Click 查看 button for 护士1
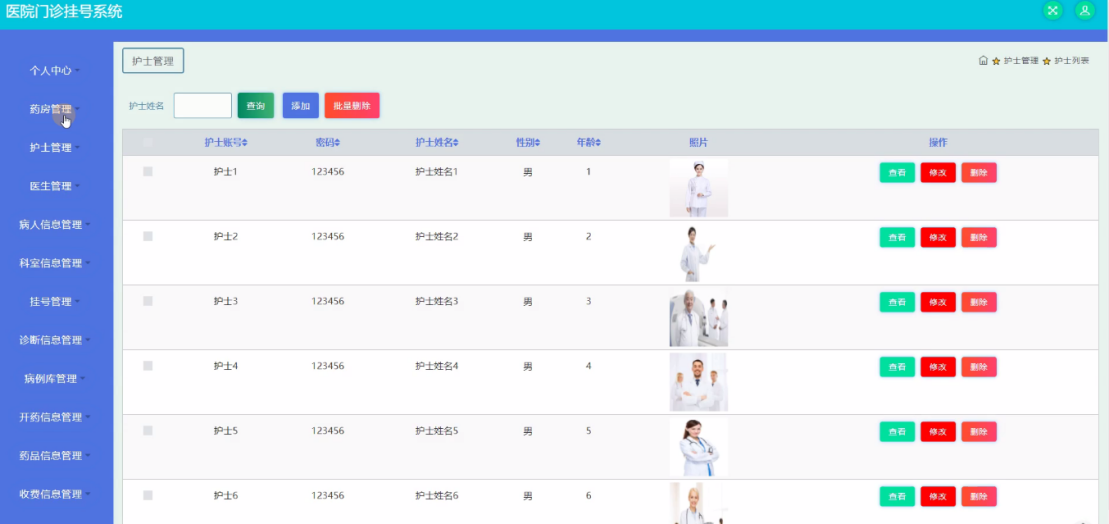The height and width of the screenshot is (524, 1109). click(897, 173)
